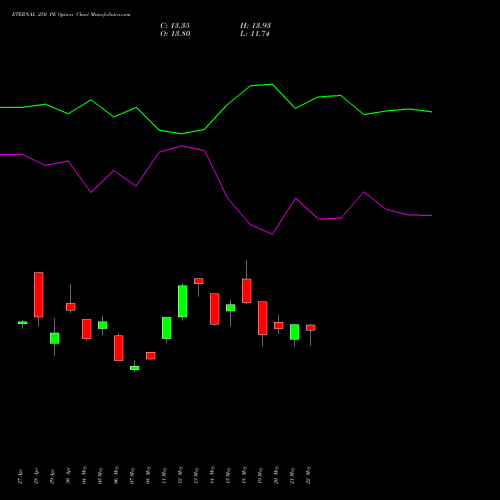Viewport: 500px width, 500px height.
Task: Select the green candle for 21 May
Action: 295,332
